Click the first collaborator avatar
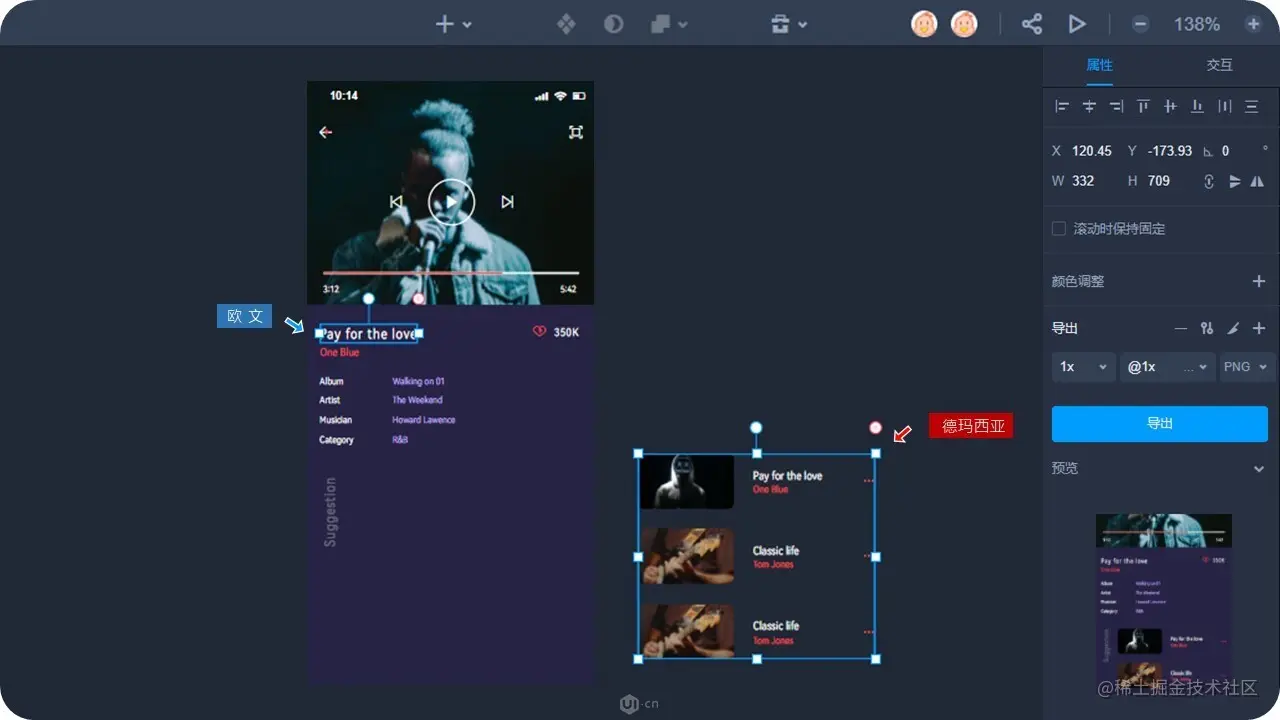Screen dimensions: 1280x720 (924, 24)
